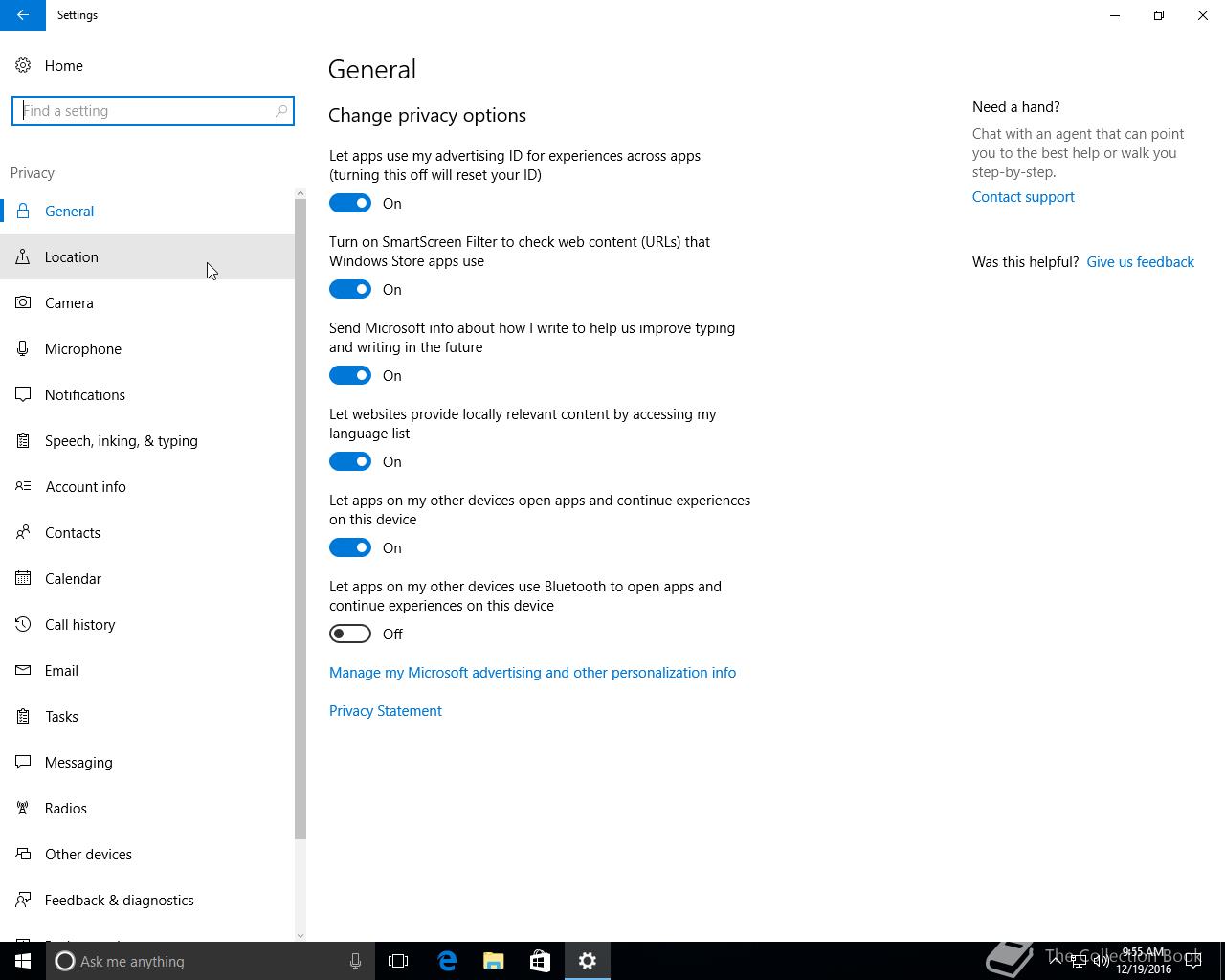Click Find a setting search box
The height and width of the screenshot is (980, 1225).
coord(153,111)
